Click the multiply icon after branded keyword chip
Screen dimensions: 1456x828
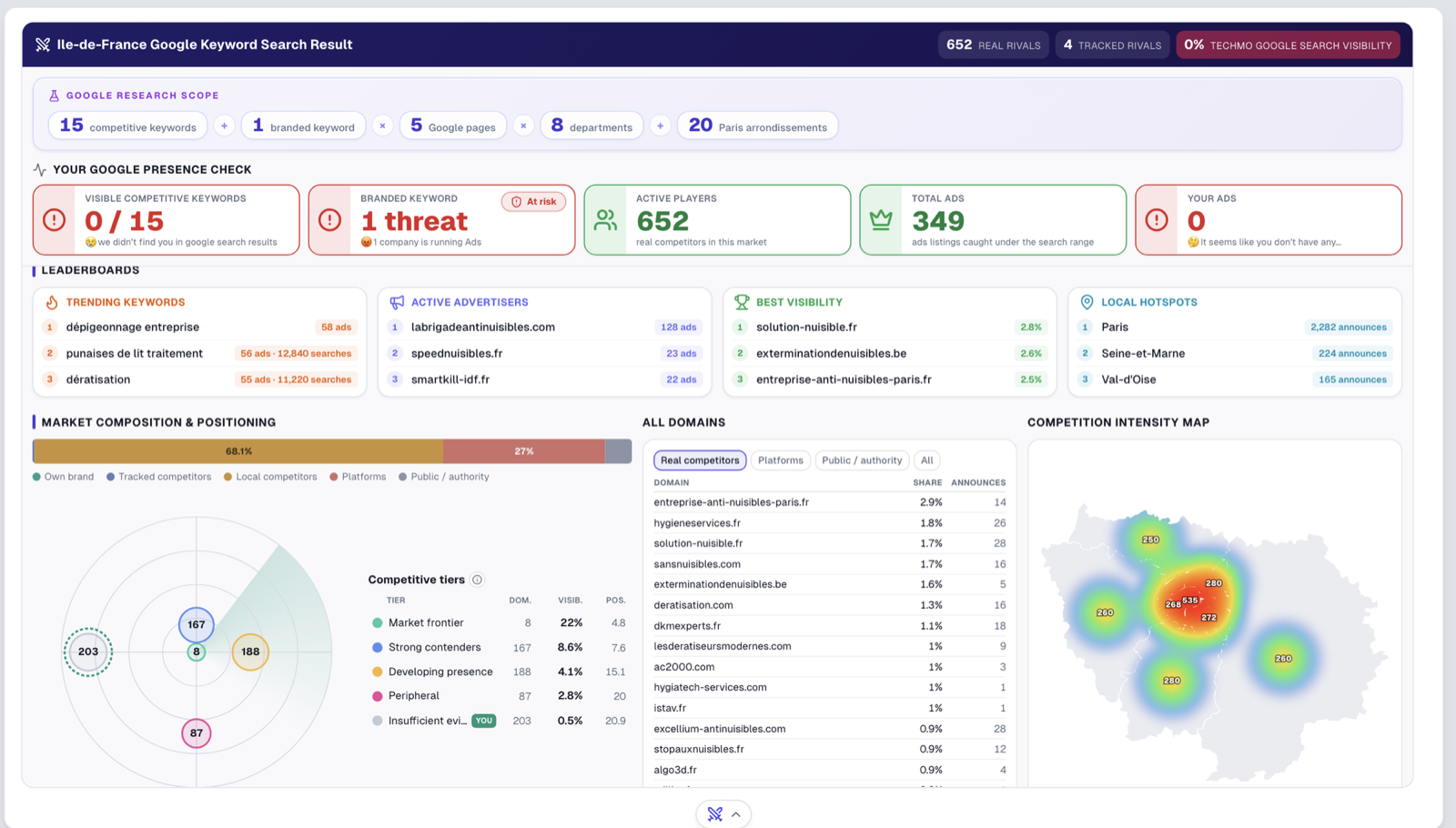click(x=383, y=126)
